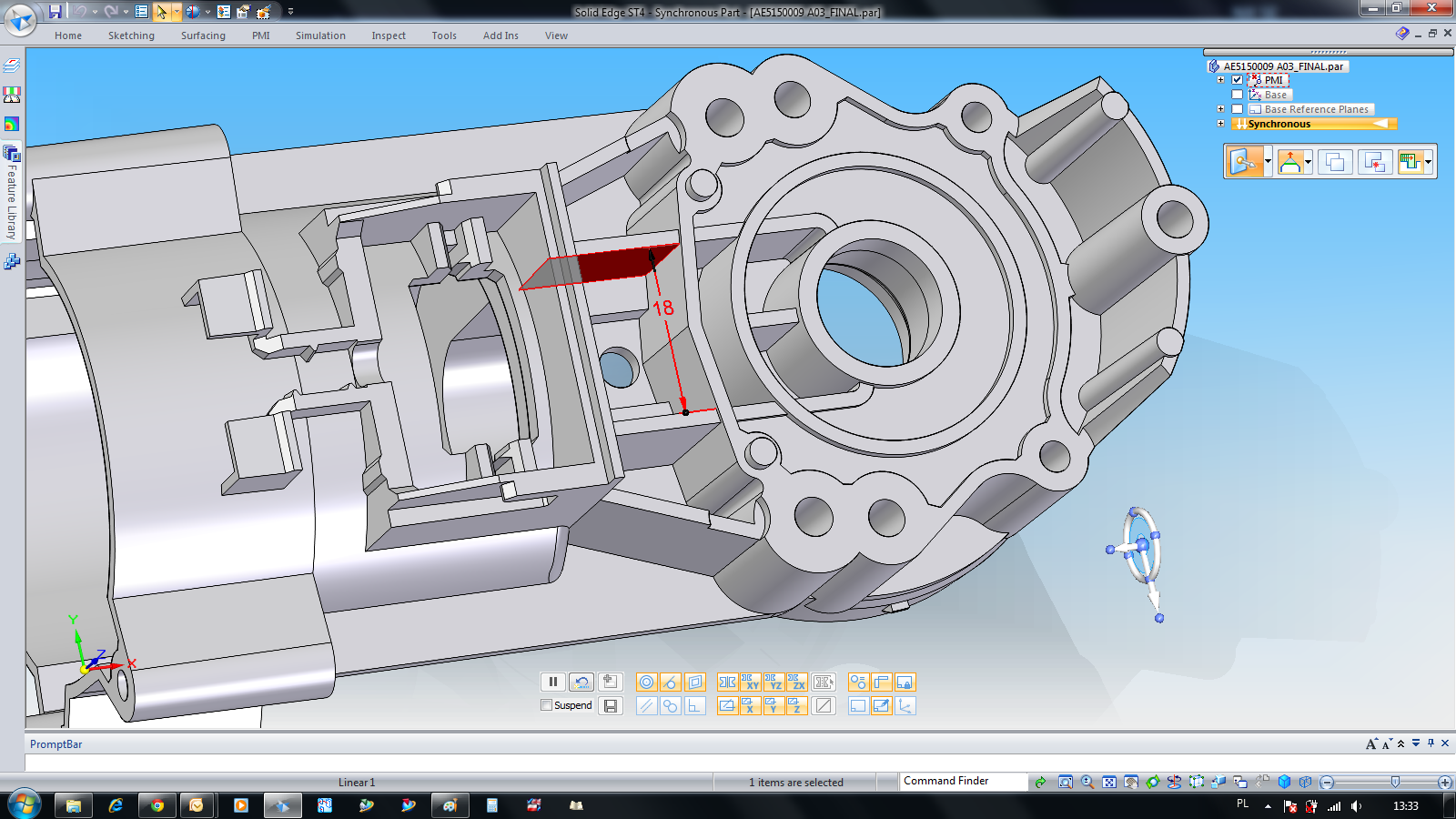Expand the Base Reference Planes node
Screen dimensions: 1456x819
tap(1221, 109)
